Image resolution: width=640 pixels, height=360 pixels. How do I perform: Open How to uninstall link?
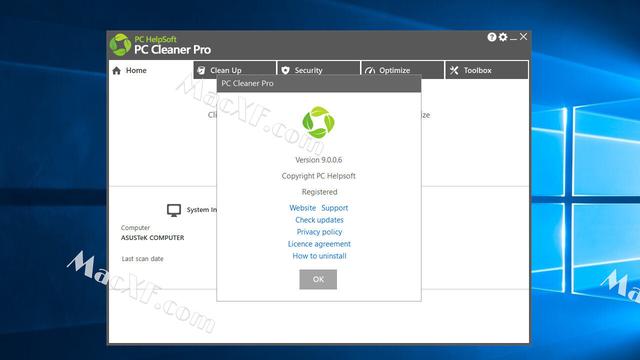click(x=319, y=256)
